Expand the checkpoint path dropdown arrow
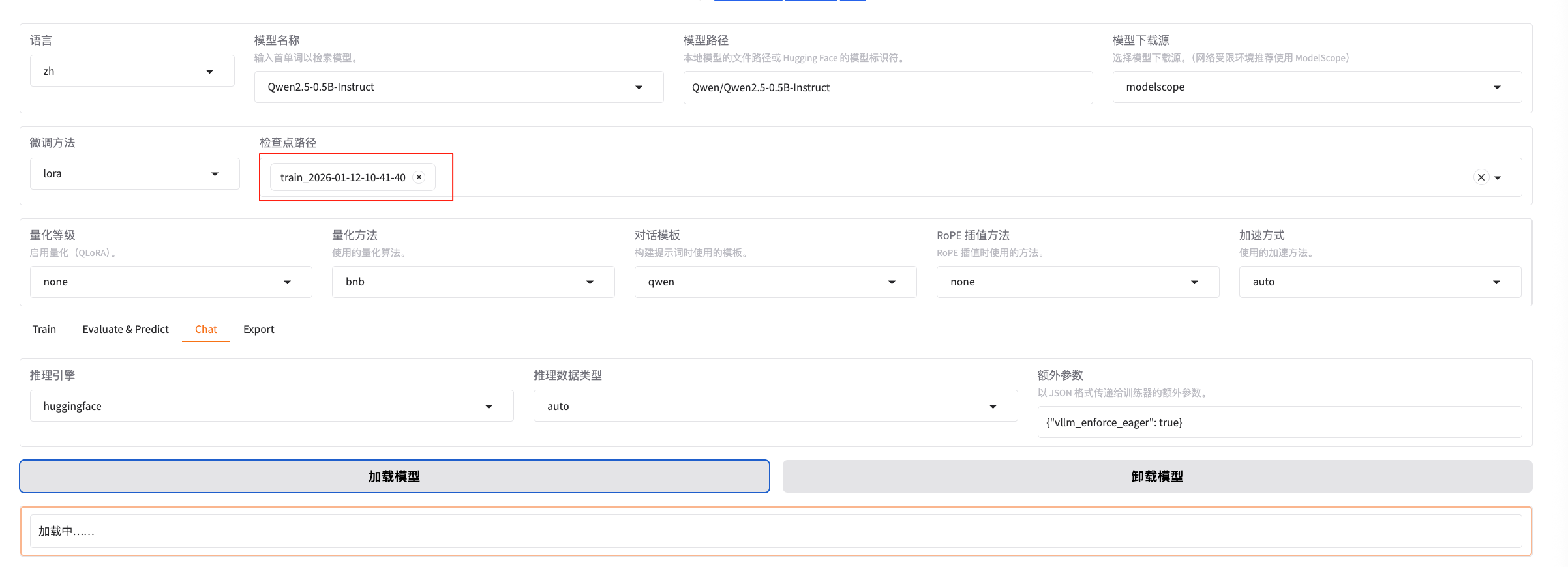 (1498, 177)
